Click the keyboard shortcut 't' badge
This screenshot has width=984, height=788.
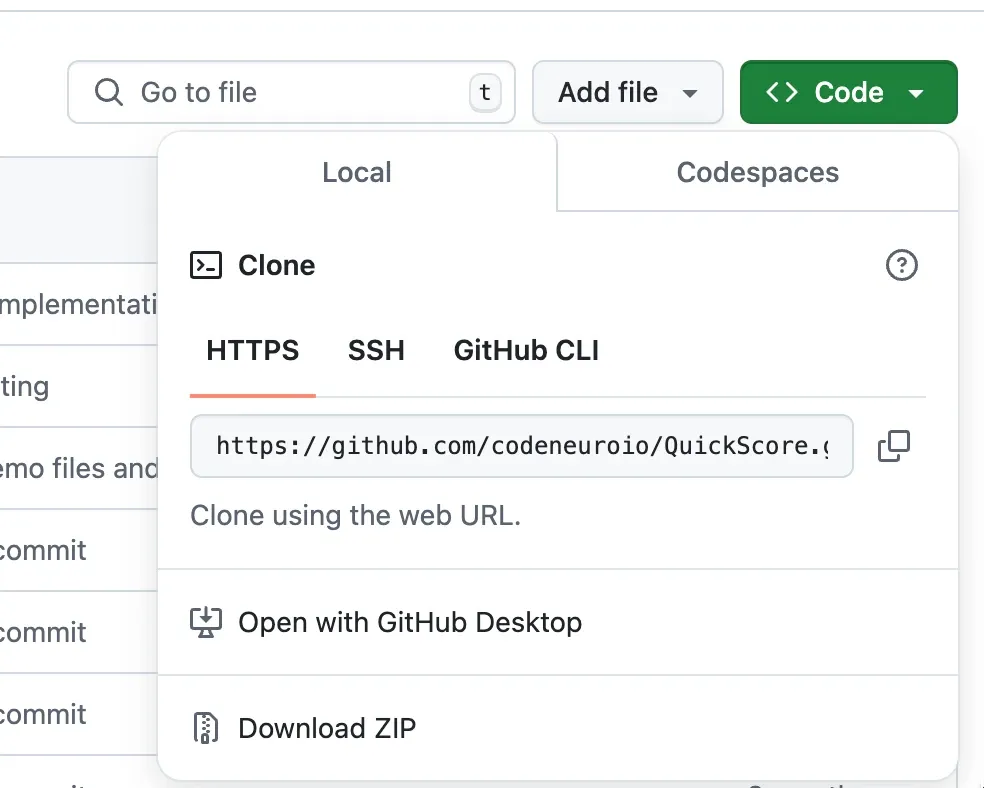click(485, 92)
